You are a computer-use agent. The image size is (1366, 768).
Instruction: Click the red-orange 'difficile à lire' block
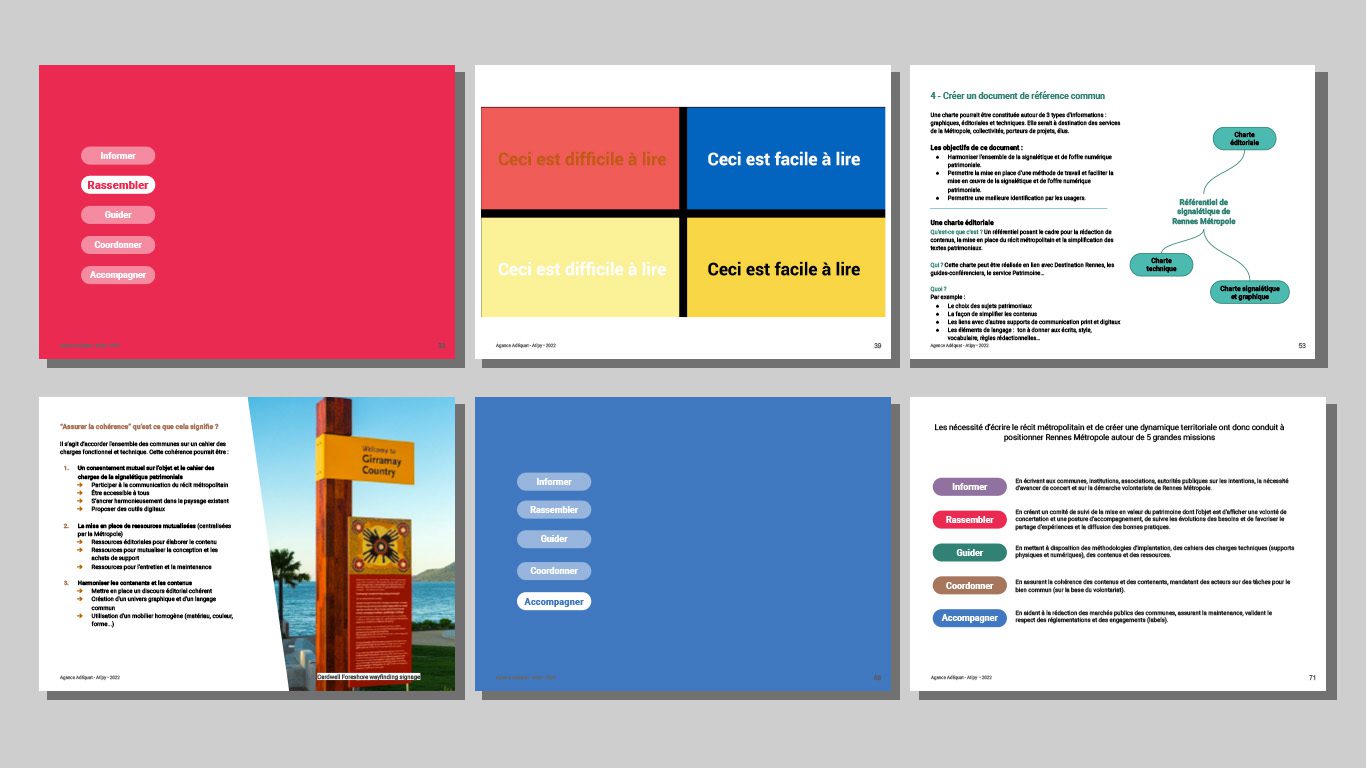(x=580, y=158)
